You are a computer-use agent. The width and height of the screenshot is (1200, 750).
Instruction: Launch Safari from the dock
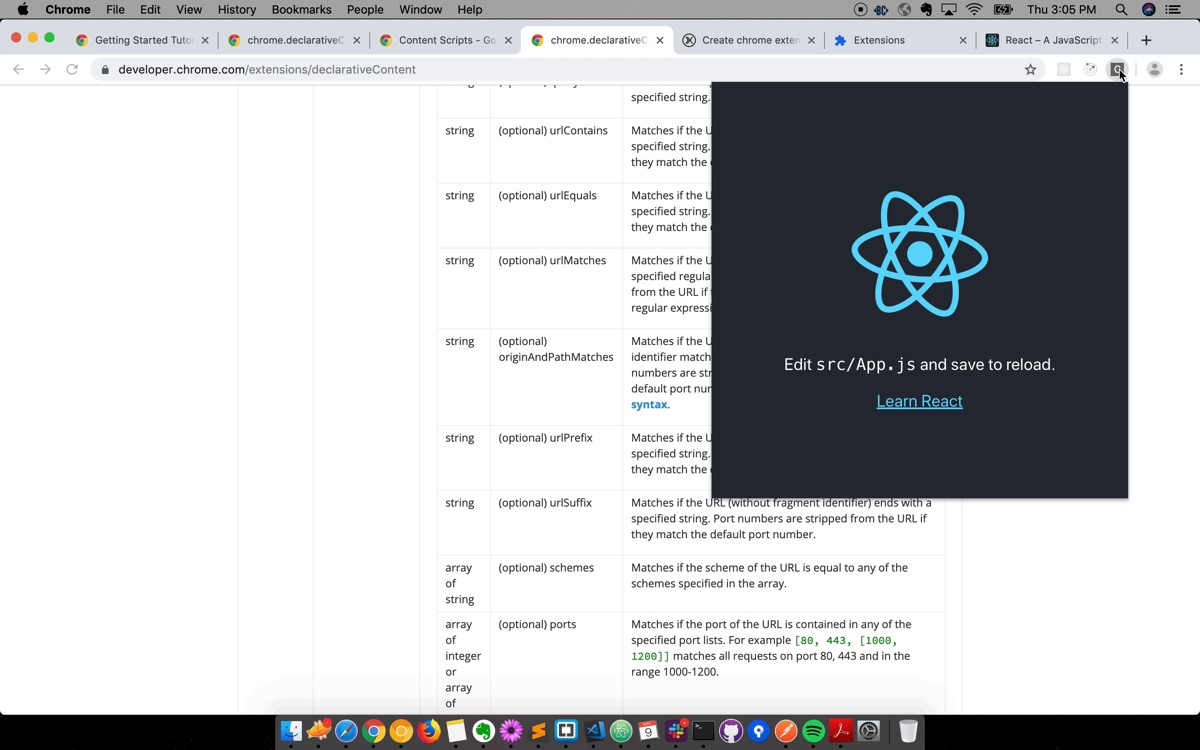point(346,731)
